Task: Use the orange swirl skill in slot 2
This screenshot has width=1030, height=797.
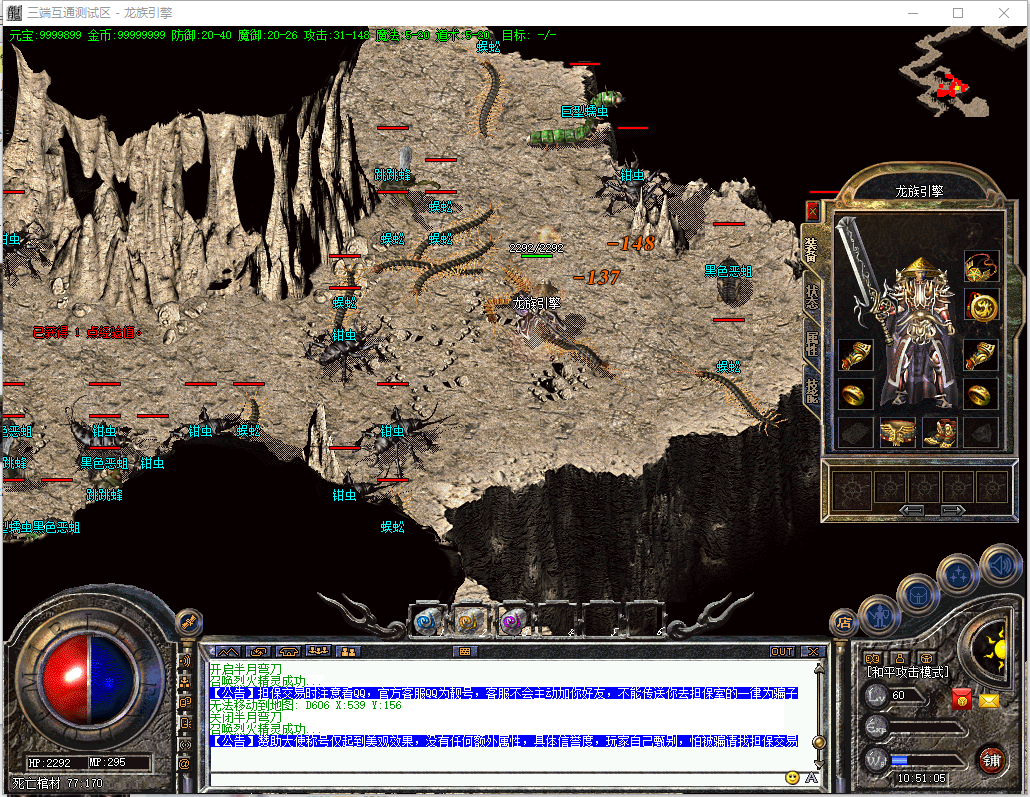Action: point(469,620)
